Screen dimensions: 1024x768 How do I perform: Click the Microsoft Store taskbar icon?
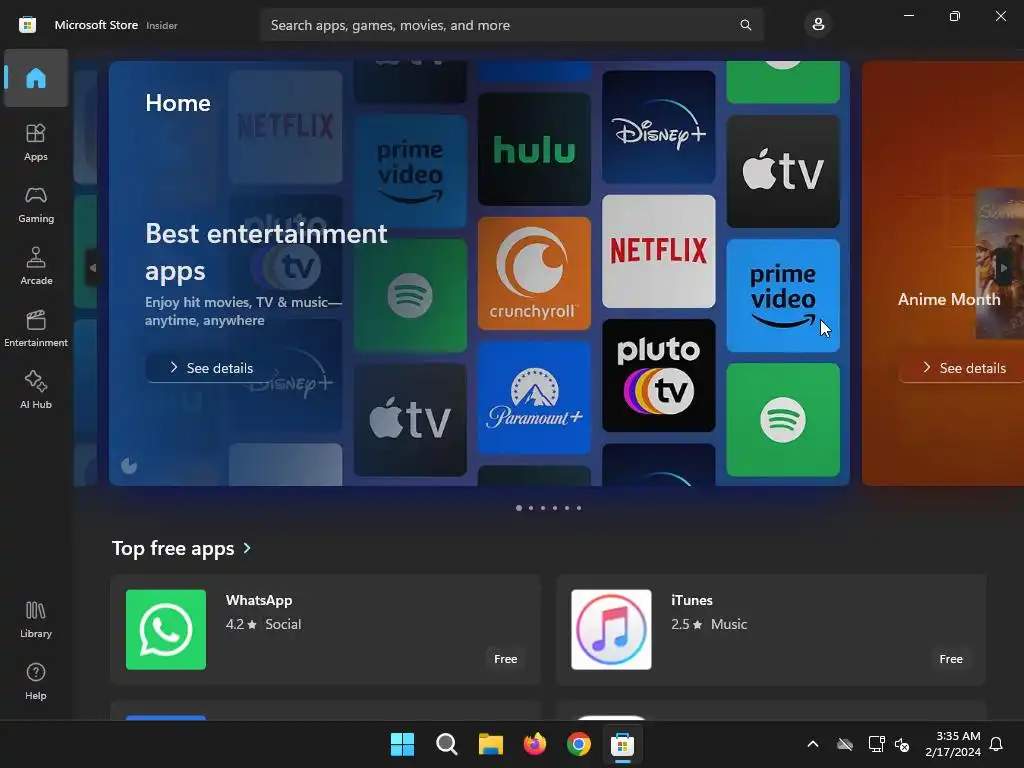pos(622,744)
